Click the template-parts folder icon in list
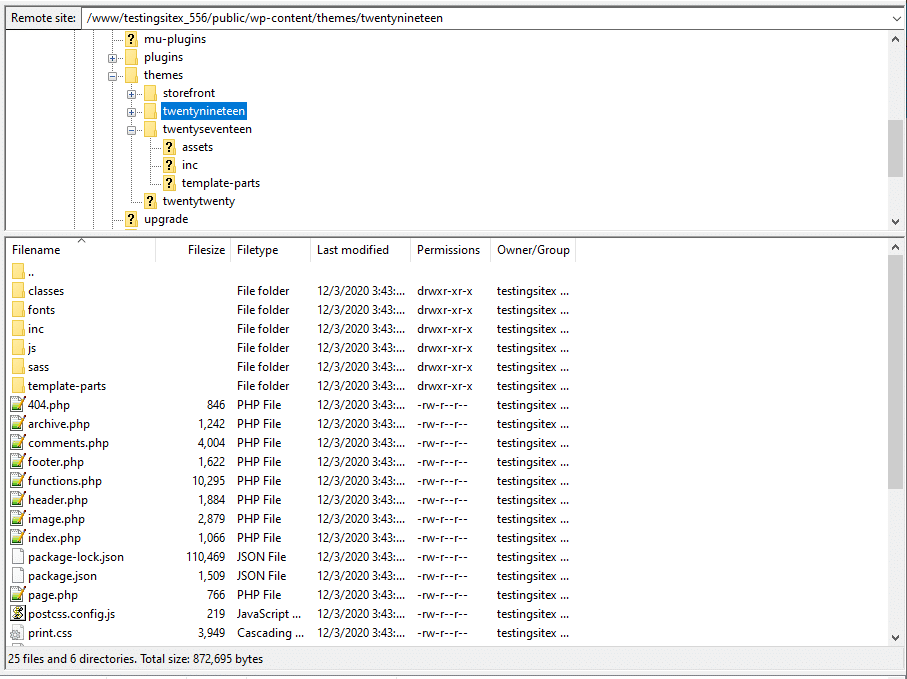 [18, 386]
